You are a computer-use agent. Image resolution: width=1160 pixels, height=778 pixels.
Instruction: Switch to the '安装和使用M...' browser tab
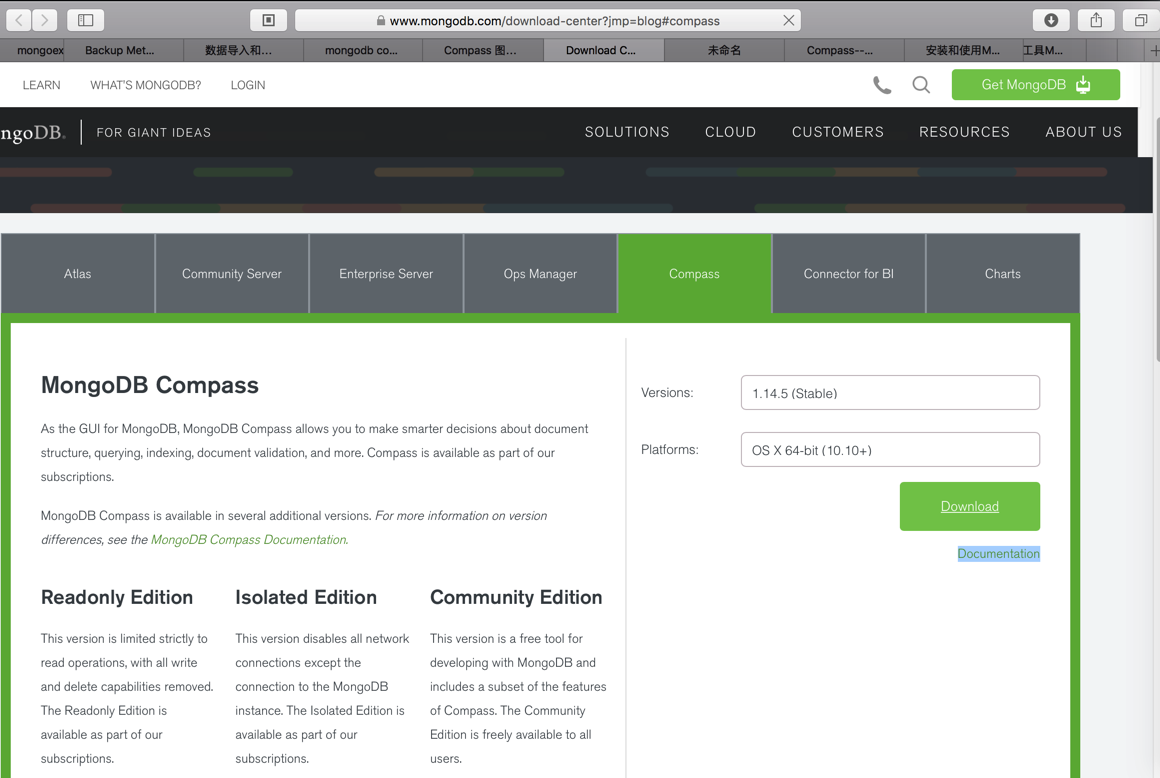[x=964, y=50]
